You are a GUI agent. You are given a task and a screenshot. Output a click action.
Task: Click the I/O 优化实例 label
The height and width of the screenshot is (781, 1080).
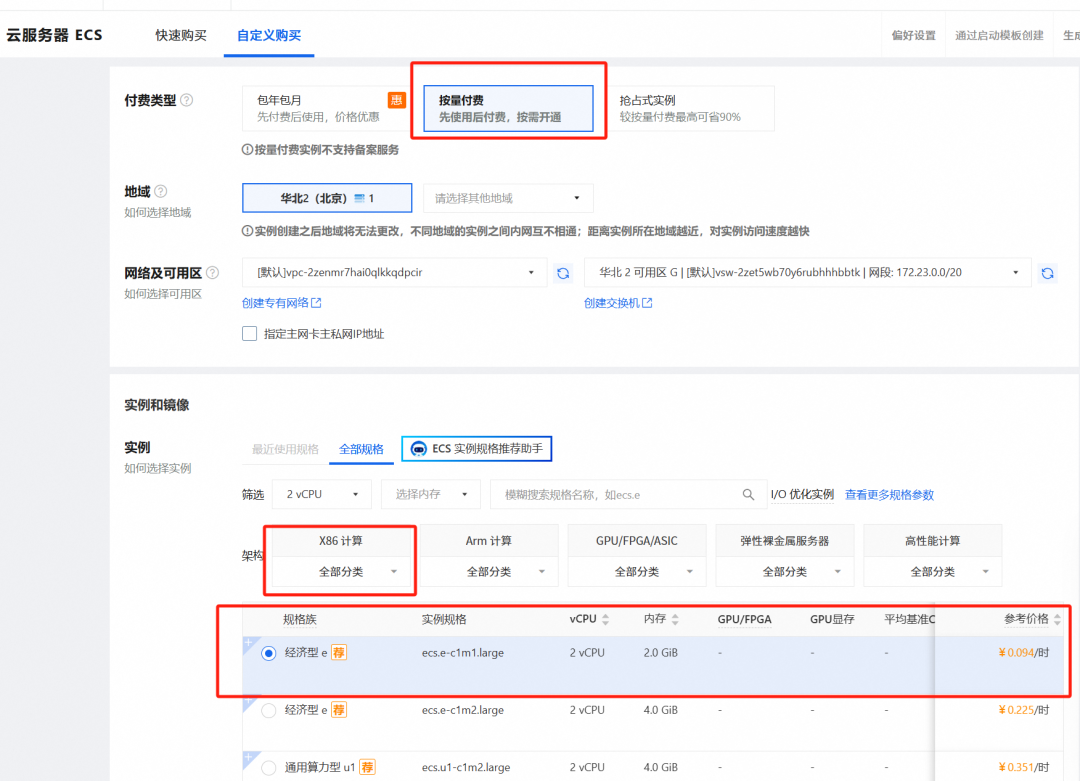pyautogui.click(x=802, y=494)
